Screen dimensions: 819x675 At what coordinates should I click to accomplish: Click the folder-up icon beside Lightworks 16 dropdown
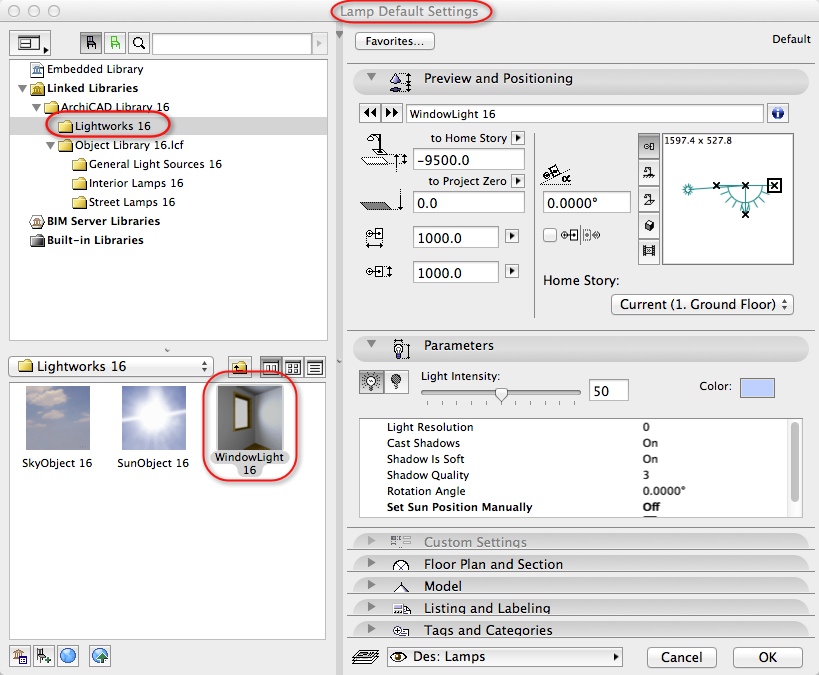[238, 367]
